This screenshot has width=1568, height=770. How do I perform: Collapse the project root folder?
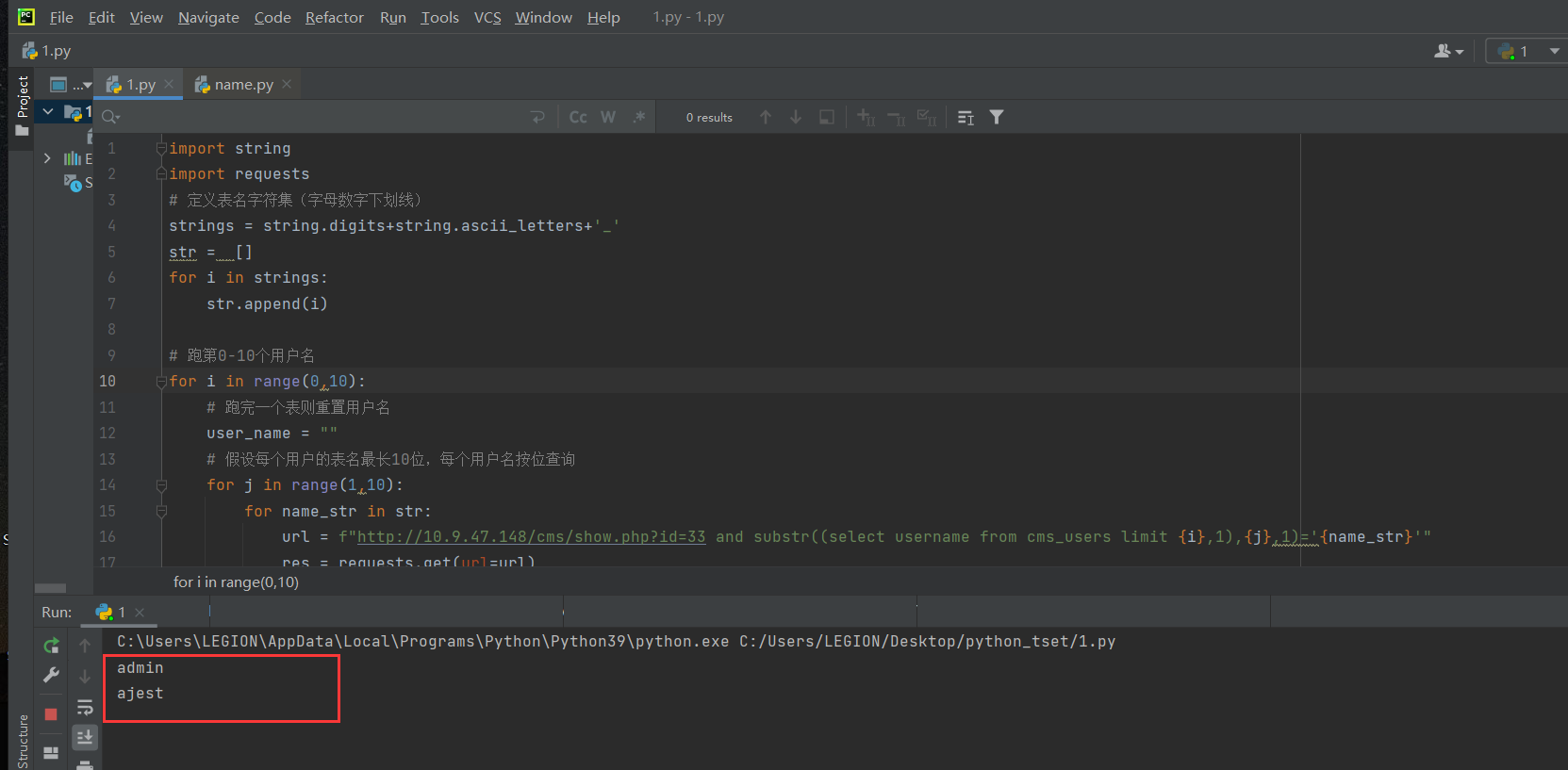[47, 111]
